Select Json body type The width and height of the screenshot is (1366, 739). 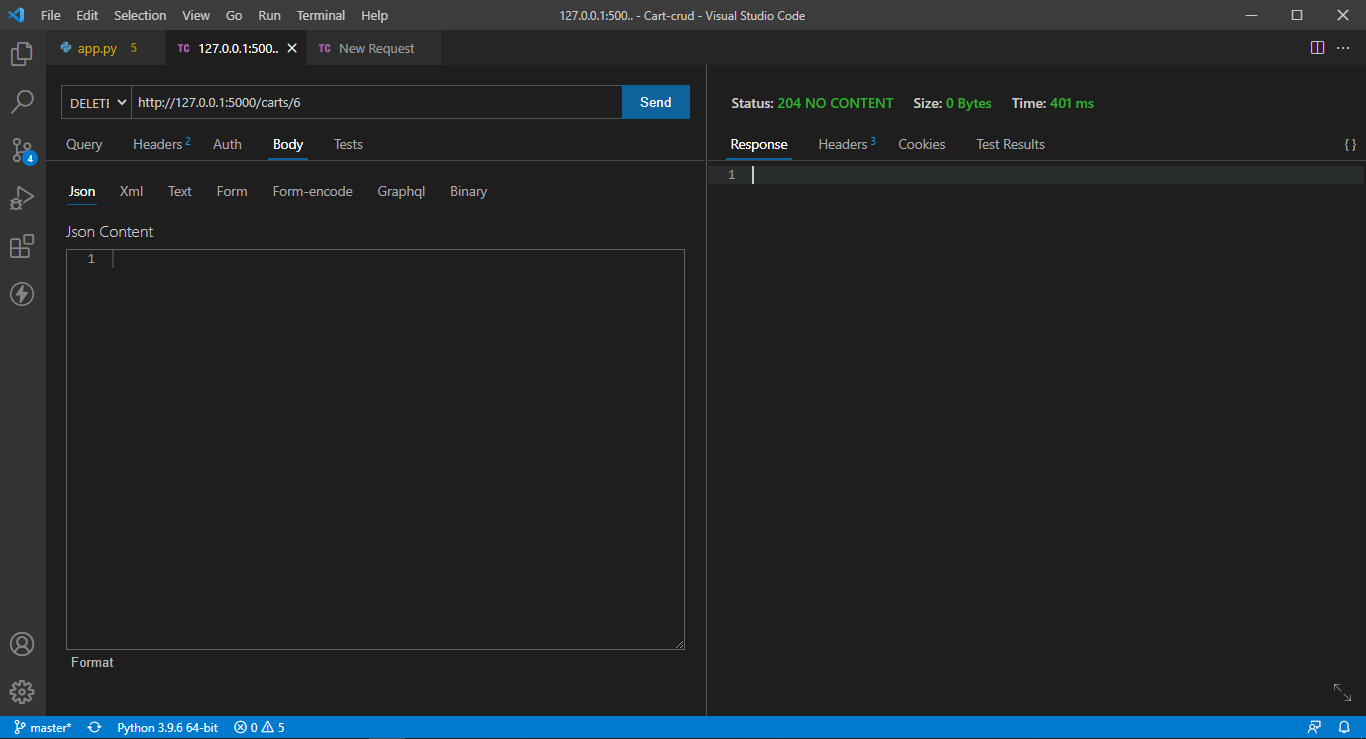(82, 191)
